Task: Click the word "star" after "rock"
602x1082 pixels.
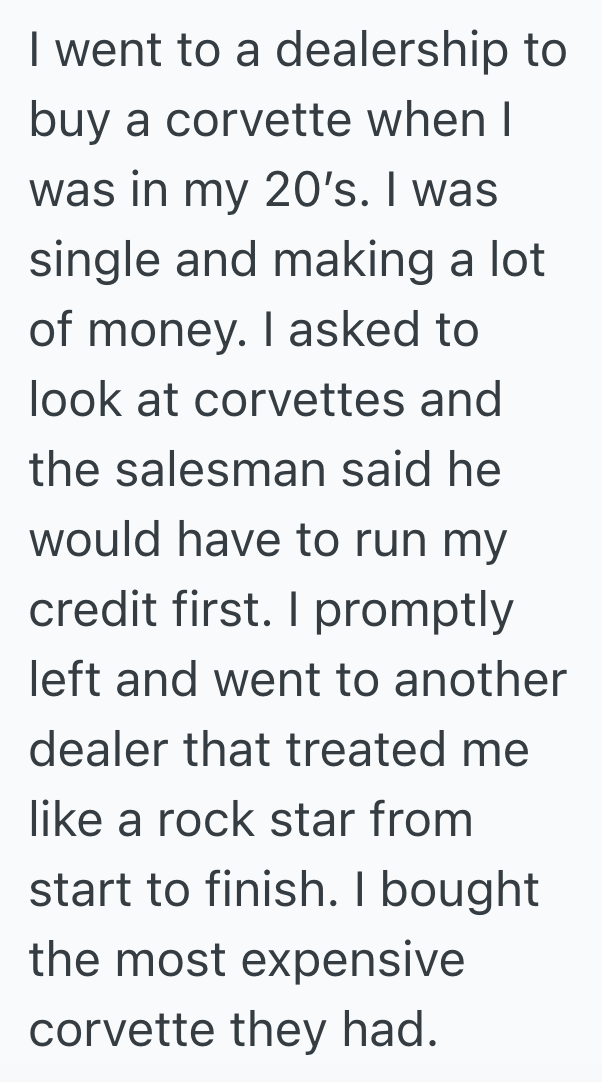Action: click(x=295, y=819)
